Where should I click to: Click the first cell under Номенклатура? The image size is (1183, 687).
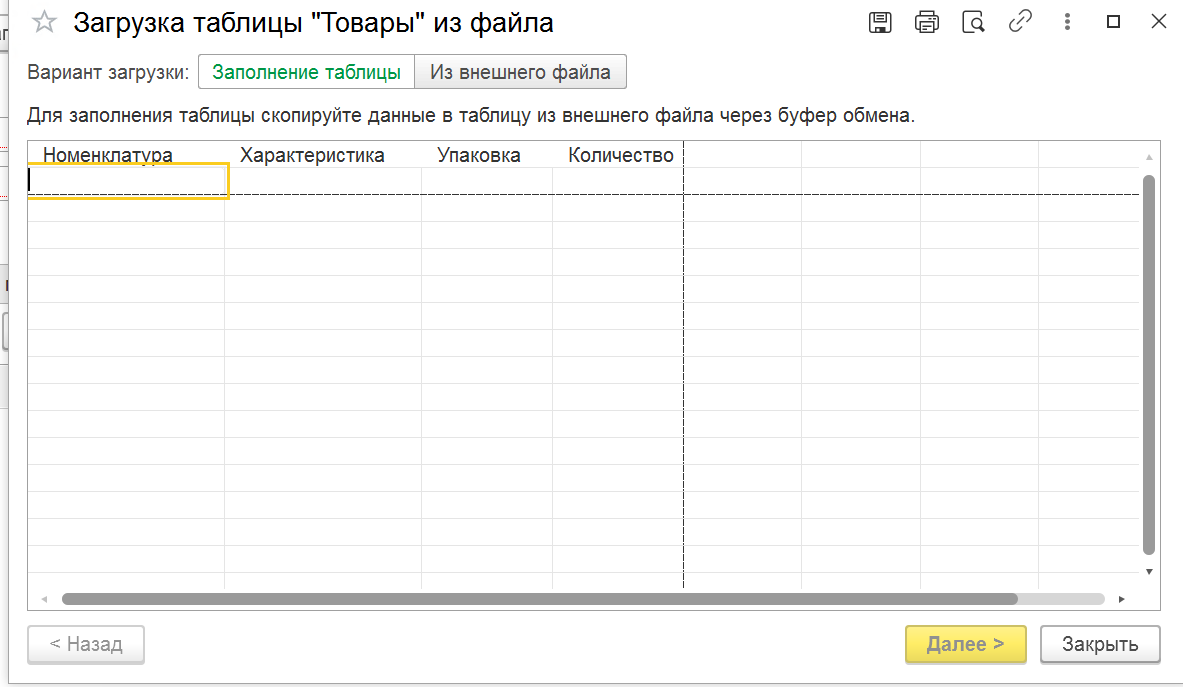pyautogui.click(x=126, y=180)
